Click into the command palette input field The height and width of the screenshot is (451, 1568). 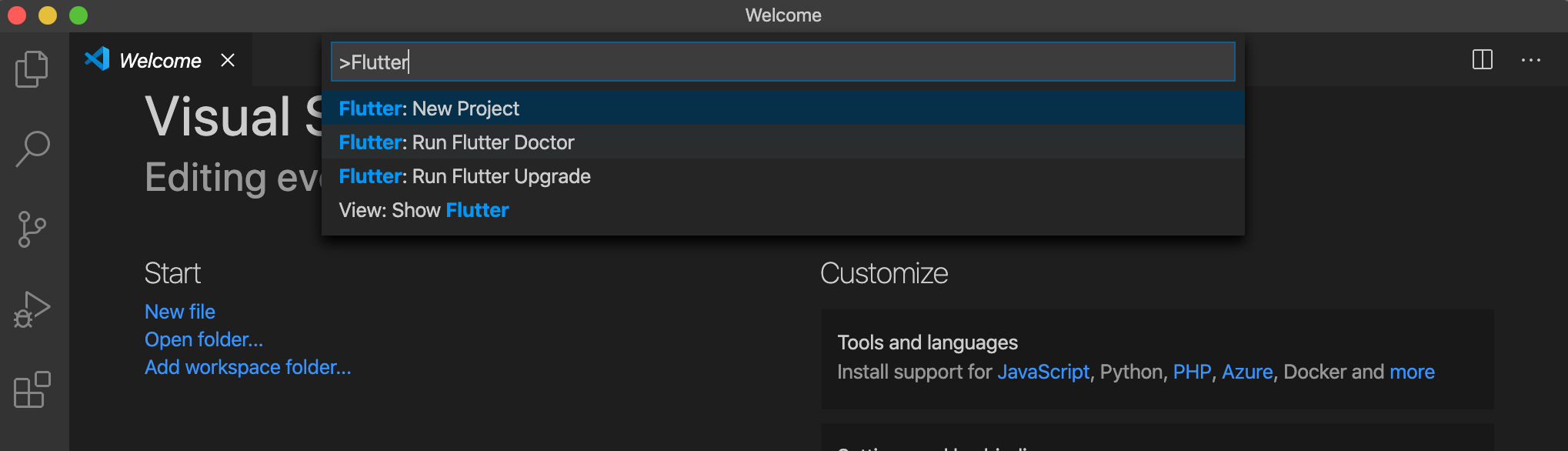click(782, 62)
